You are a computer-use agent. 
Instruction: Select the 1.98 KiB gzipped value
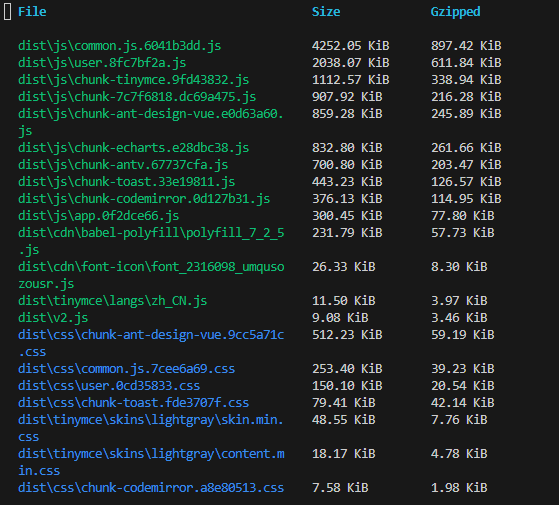pos(459,488)
